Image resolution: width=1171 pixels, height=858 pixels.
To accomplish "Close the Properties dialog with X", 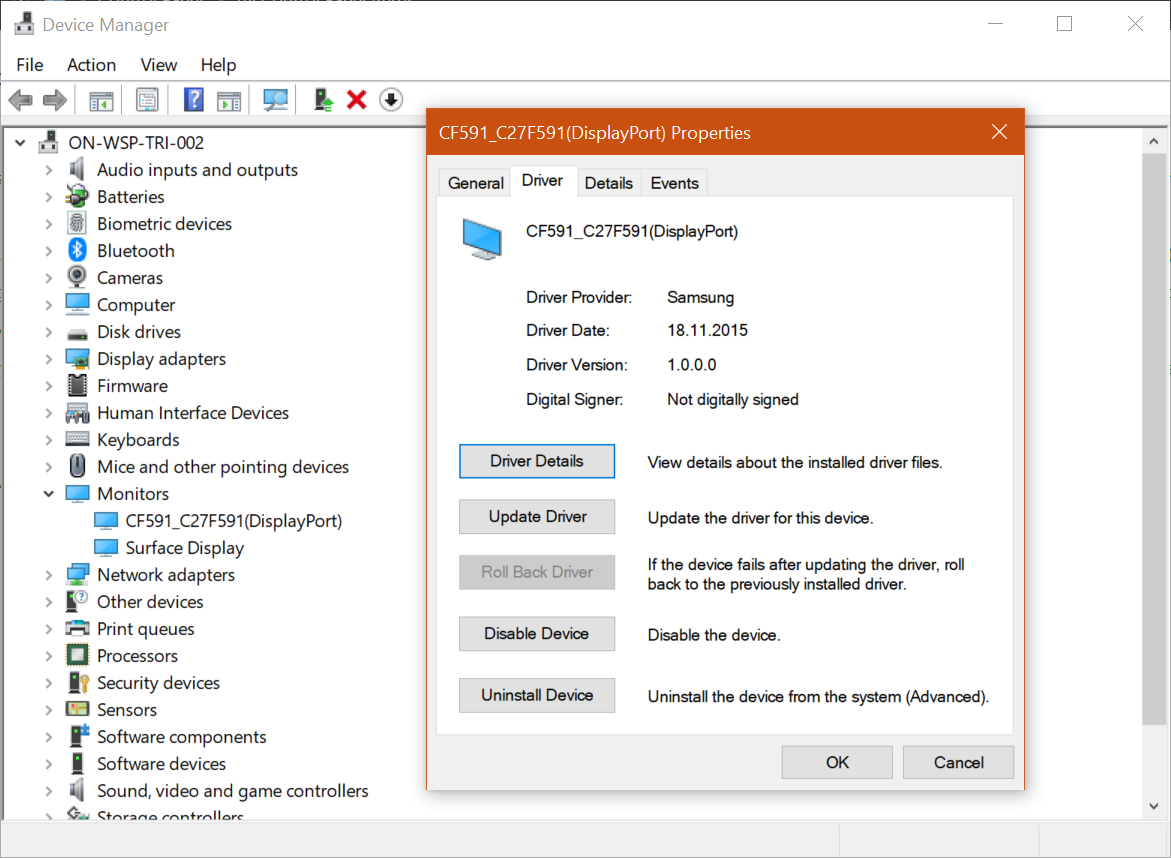I will click(999, 132).
